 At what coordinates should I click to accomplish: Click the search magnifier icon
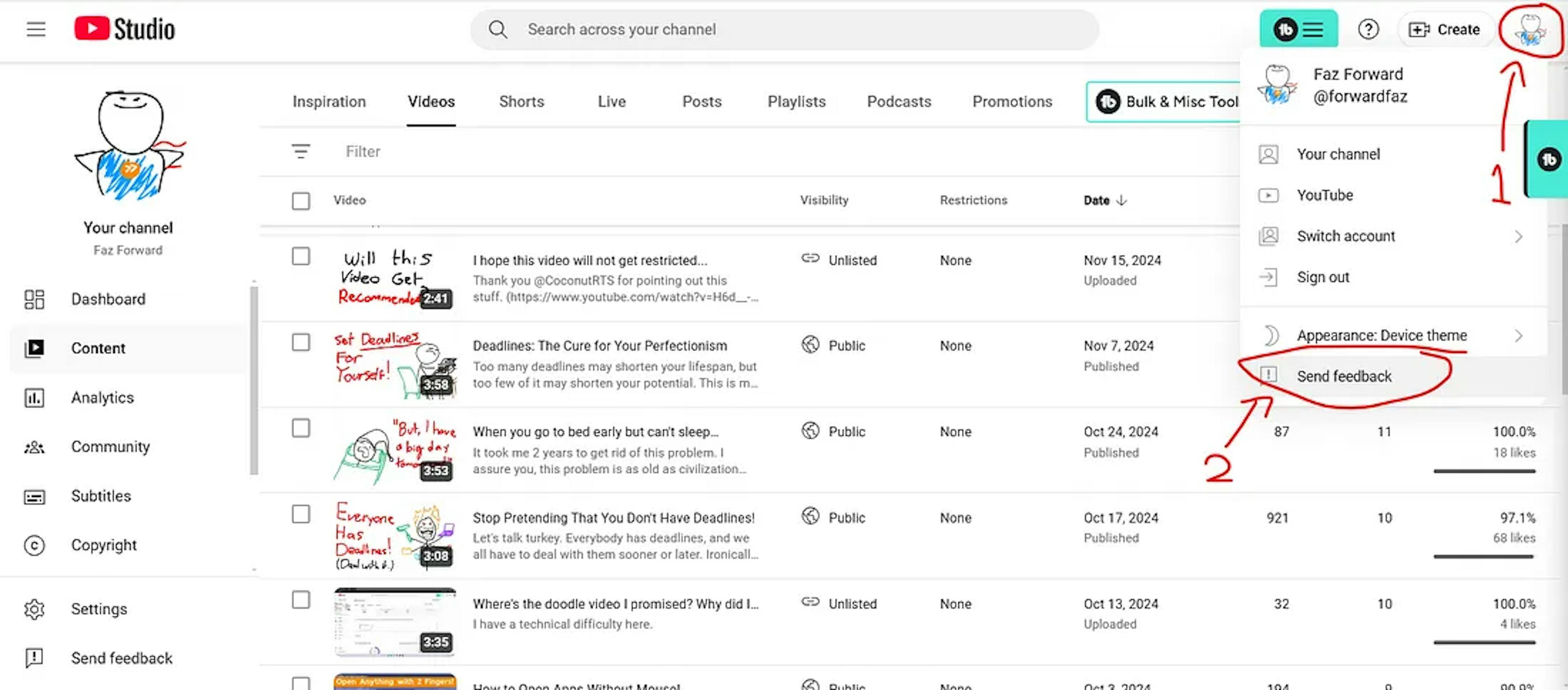497,29
